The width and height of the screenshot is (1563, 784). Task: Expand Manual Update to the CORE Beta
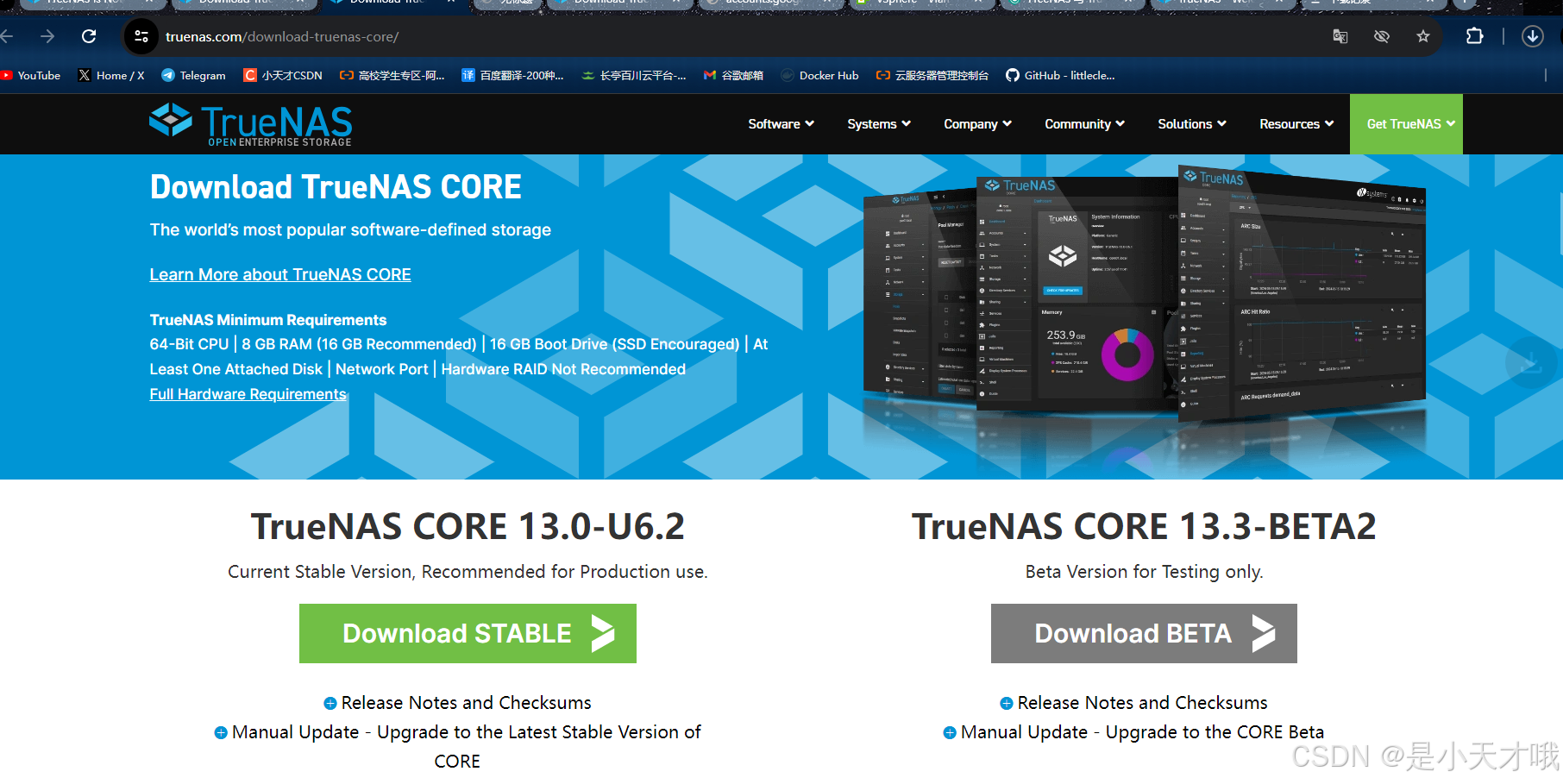1133,732
